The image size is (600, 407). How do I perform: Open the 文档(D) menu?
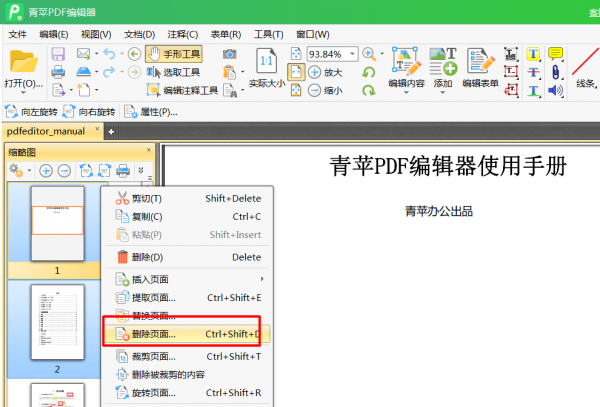click(139, 34)
